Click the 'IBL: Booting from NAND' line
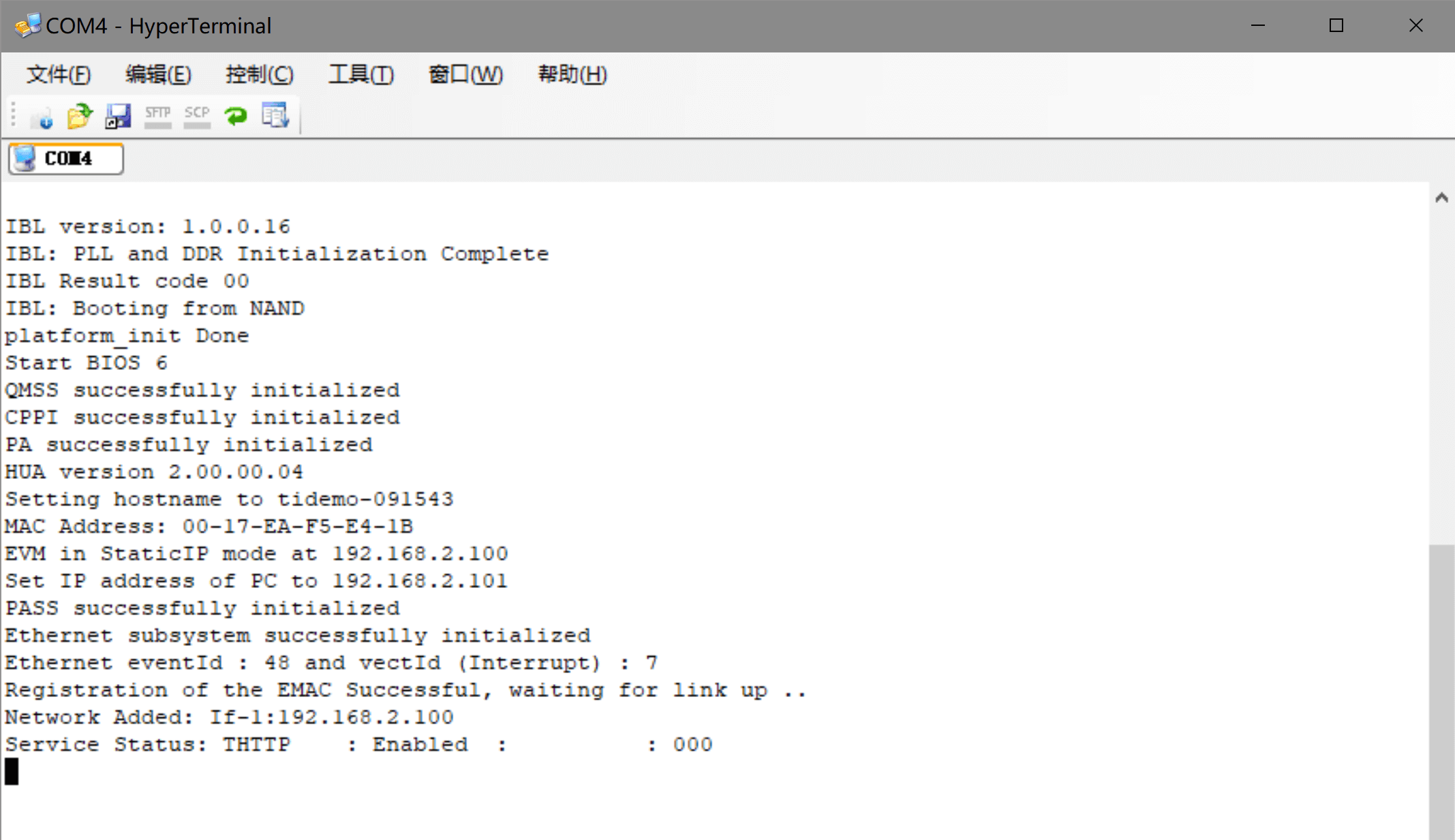The height and width of the screenshot is (840, 1455). [x=155, y=309]
